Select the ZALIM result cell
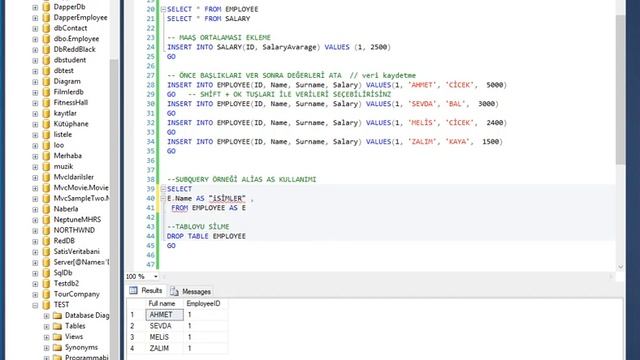640x360 pixels. [164, 348]
